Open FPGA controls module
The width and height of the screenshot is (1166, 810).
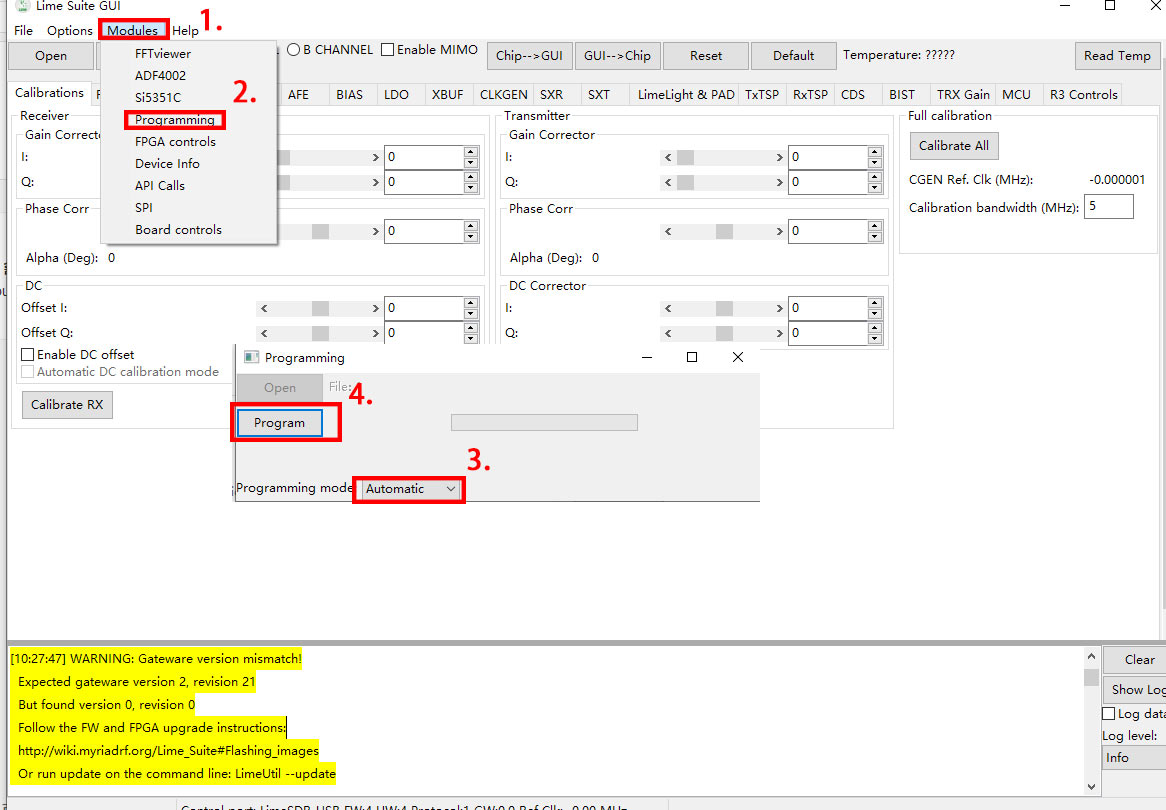(x=175, y=141)
